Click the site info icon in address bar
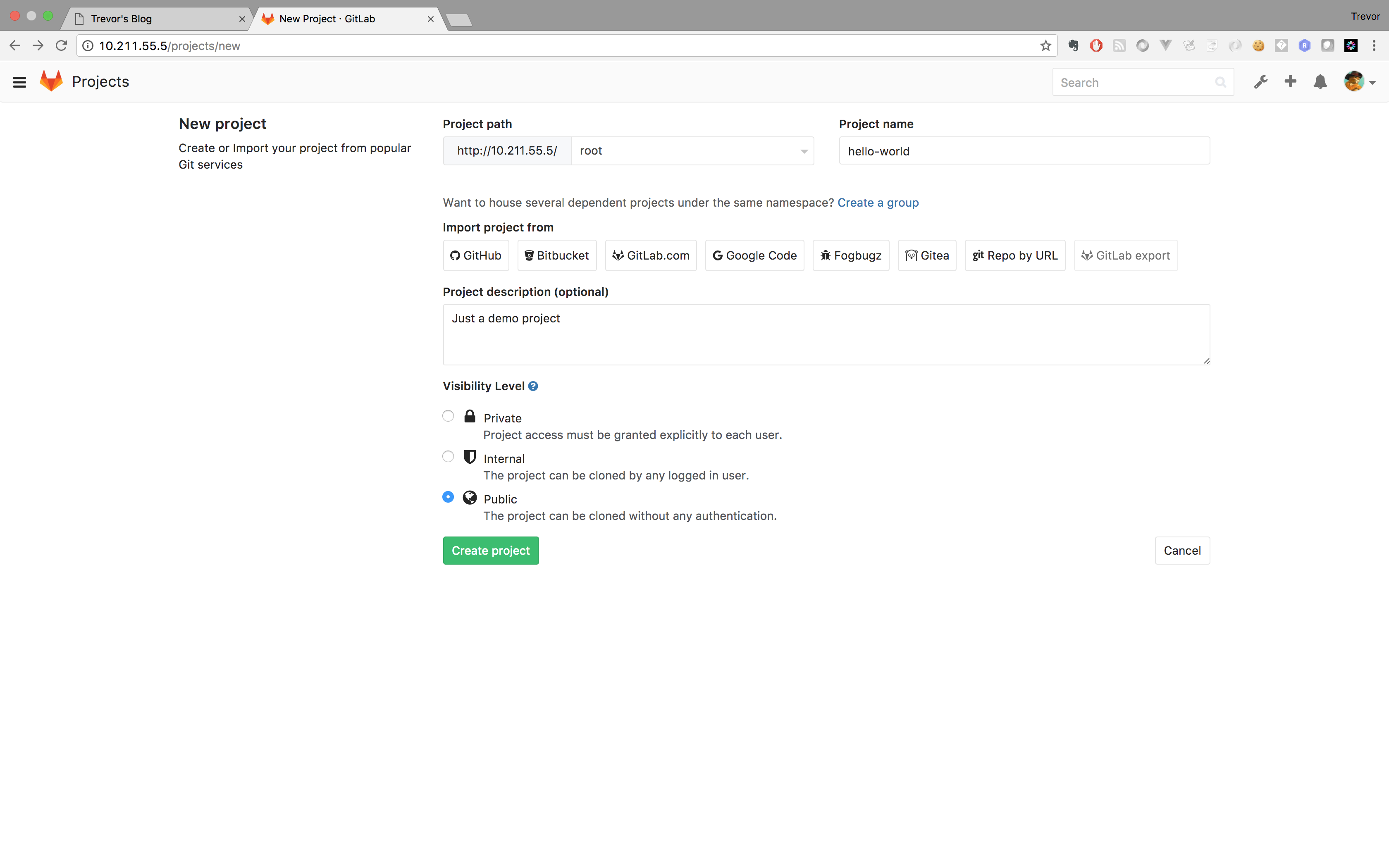The width and height of the screenshot is (1389, 868). (88, 45)
